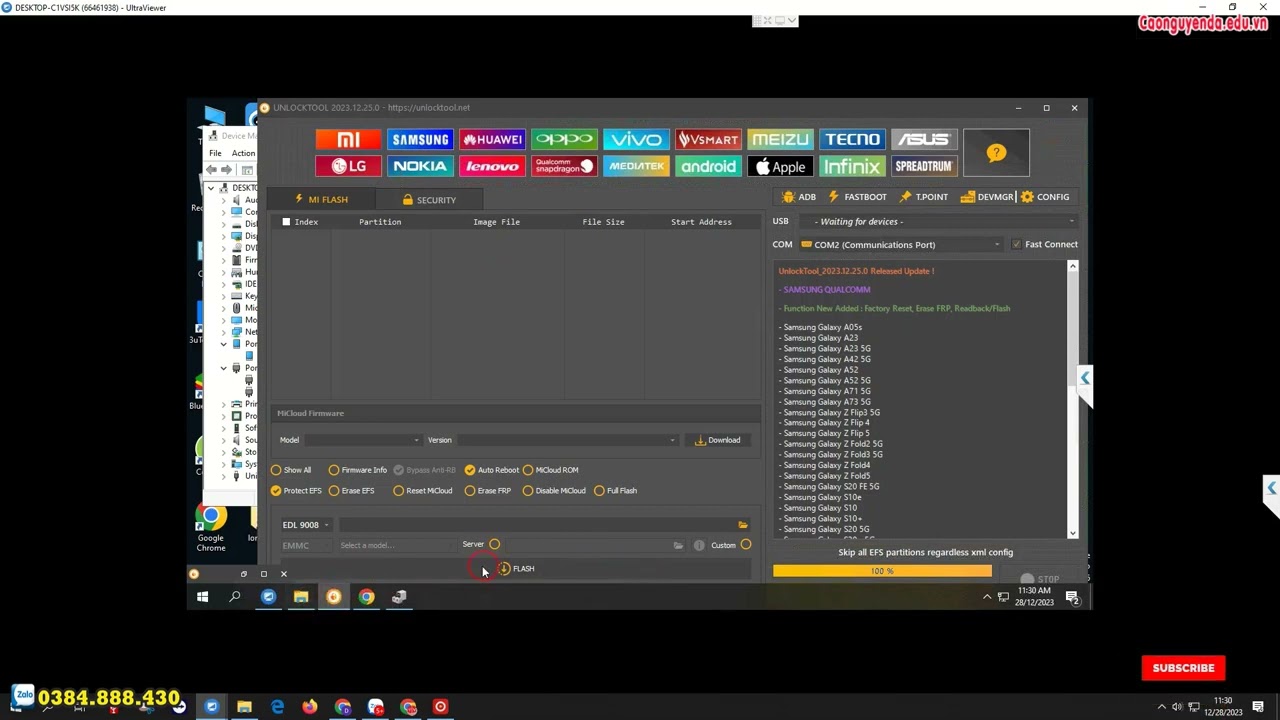Select the Qualcomm Snapdragon logo

pyautogui.click(x=564, y=166)
